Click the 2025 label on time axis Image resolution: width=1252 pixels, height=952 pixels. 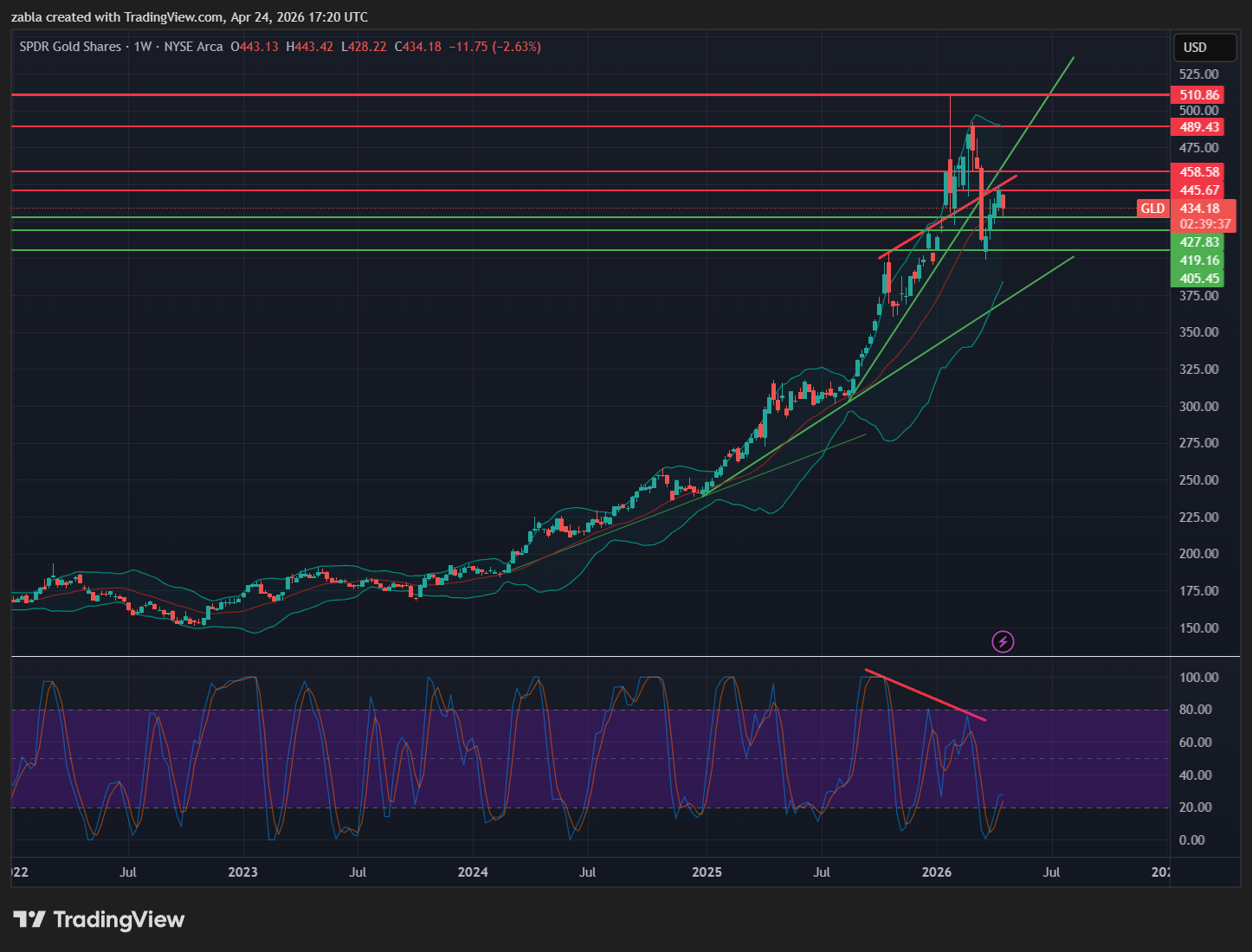[x=707, y=872]
